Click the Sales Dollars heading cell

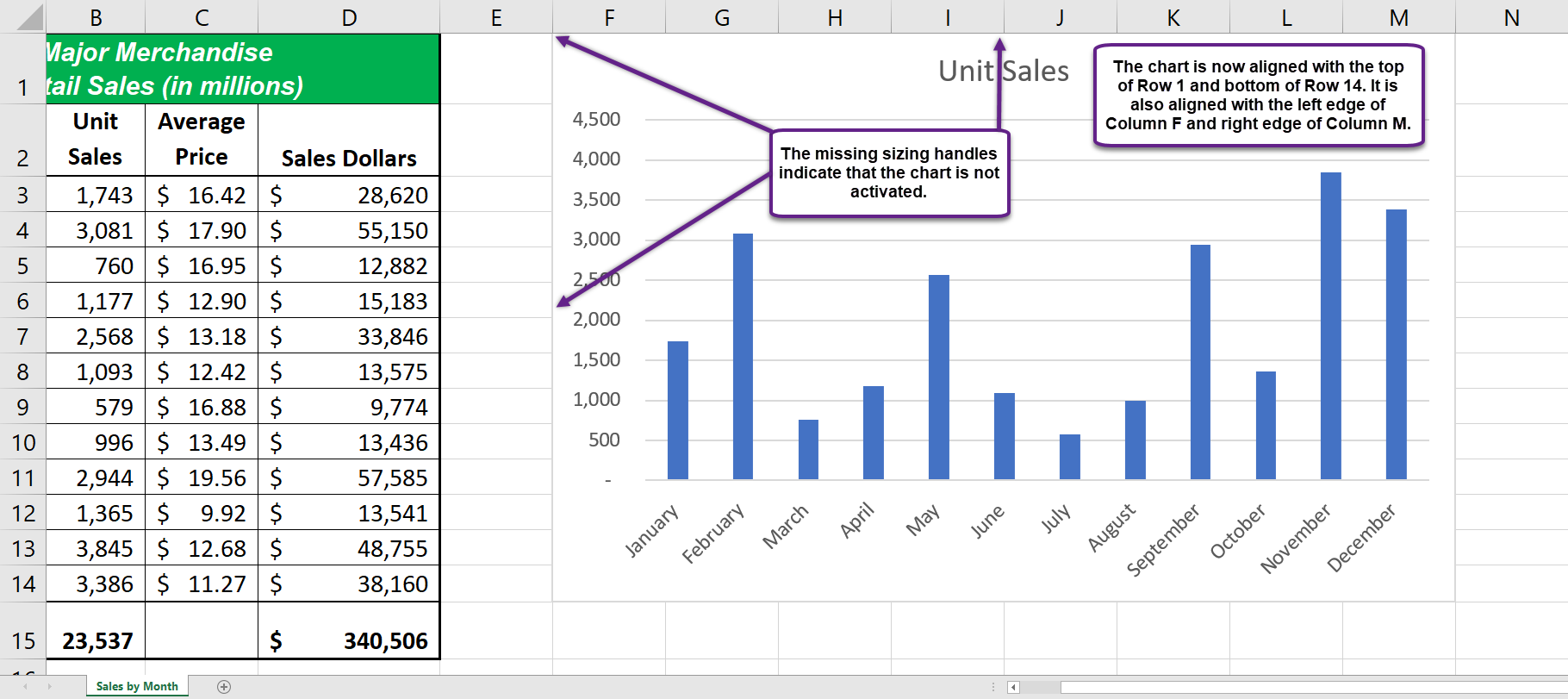point(349,140)
